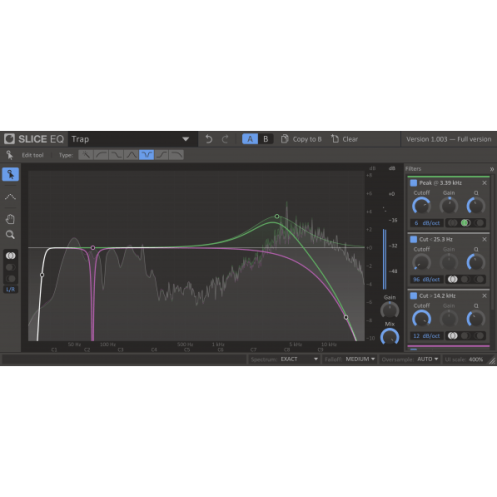Select the high cut node near 14 kHz
The image size is (497, 497).
(346, 317)
